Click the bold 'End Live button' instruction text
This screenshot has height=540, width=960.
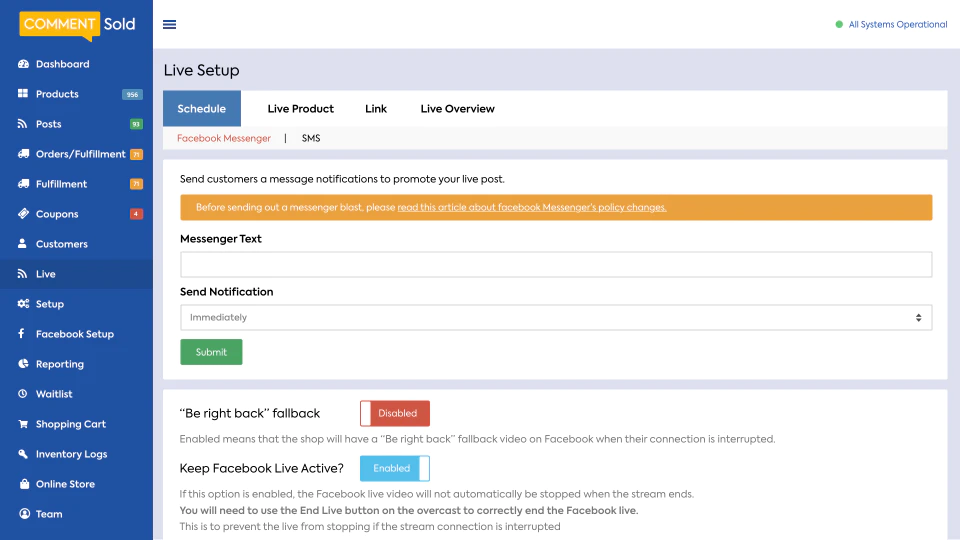tap(408, 511)
